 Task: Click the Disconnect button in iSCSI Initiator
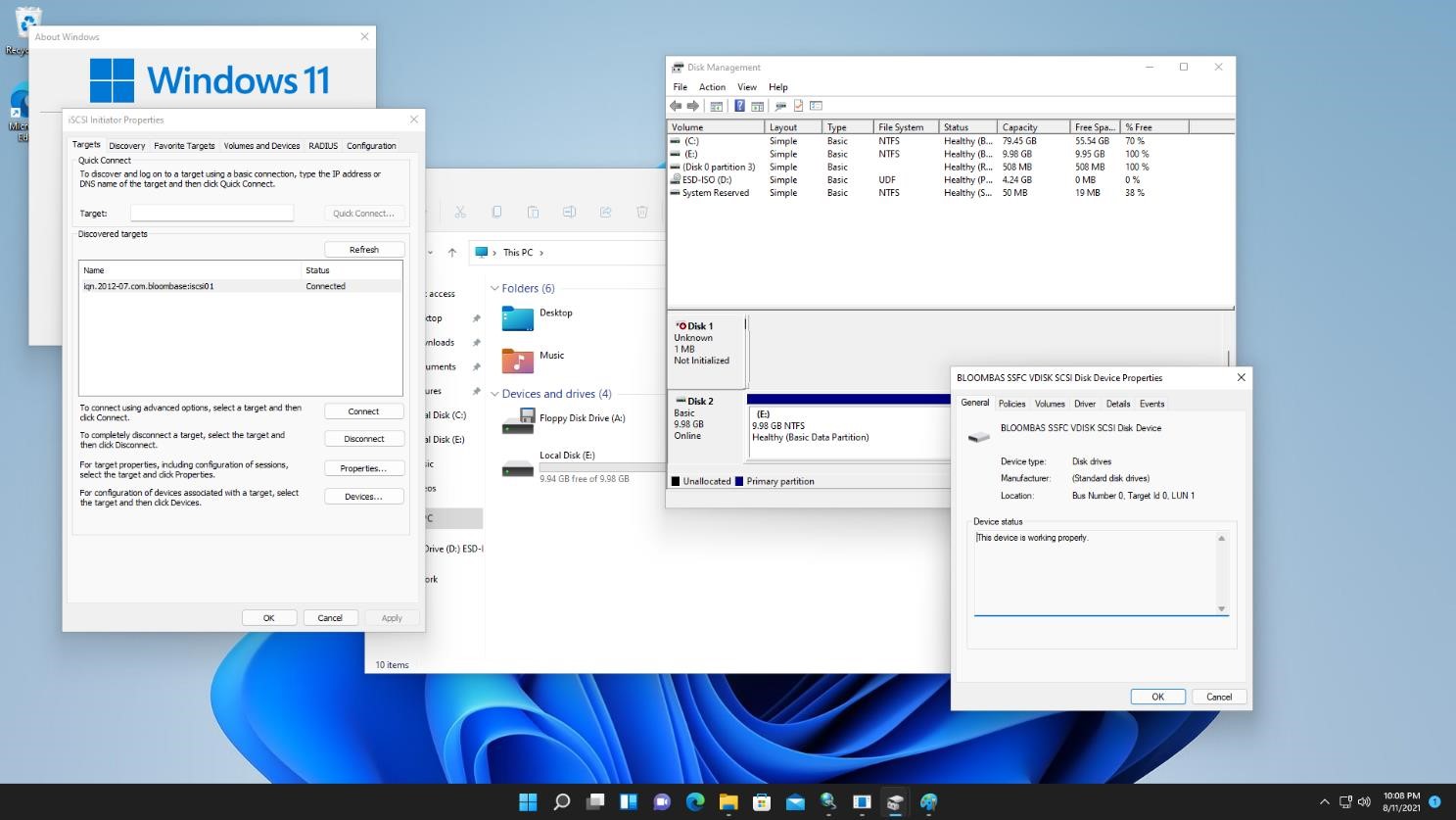[x=364, y=439]
